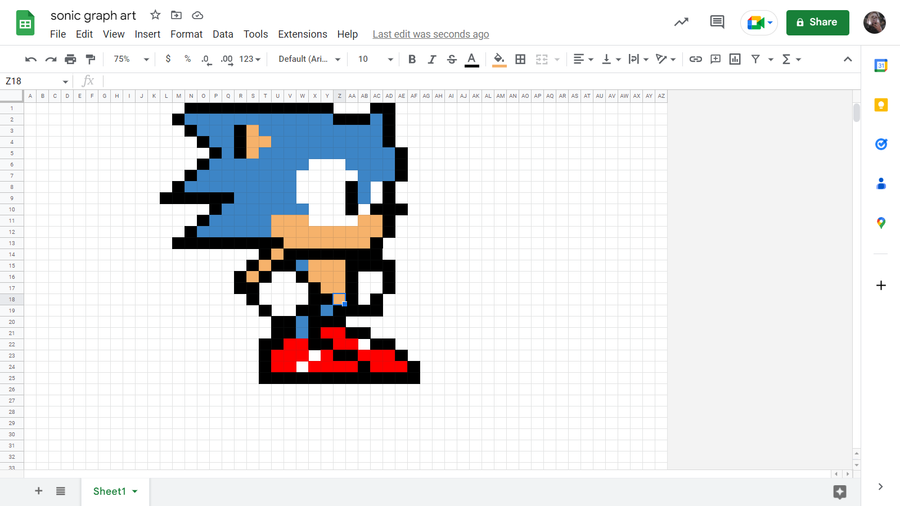Open vertical align dropdown

611,59
